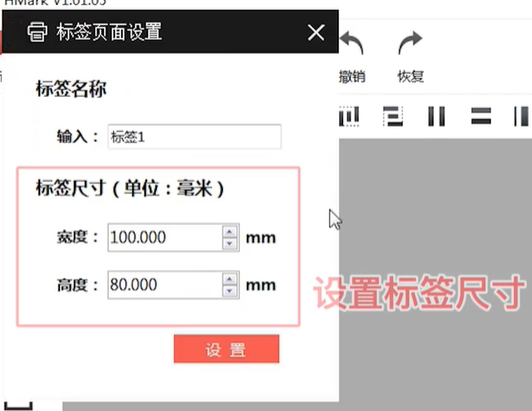This screenshot has height=411, width=532.
Task: Select the horizontal-bars-with-dotted-border alignment icon
Action: coord(393,116)
